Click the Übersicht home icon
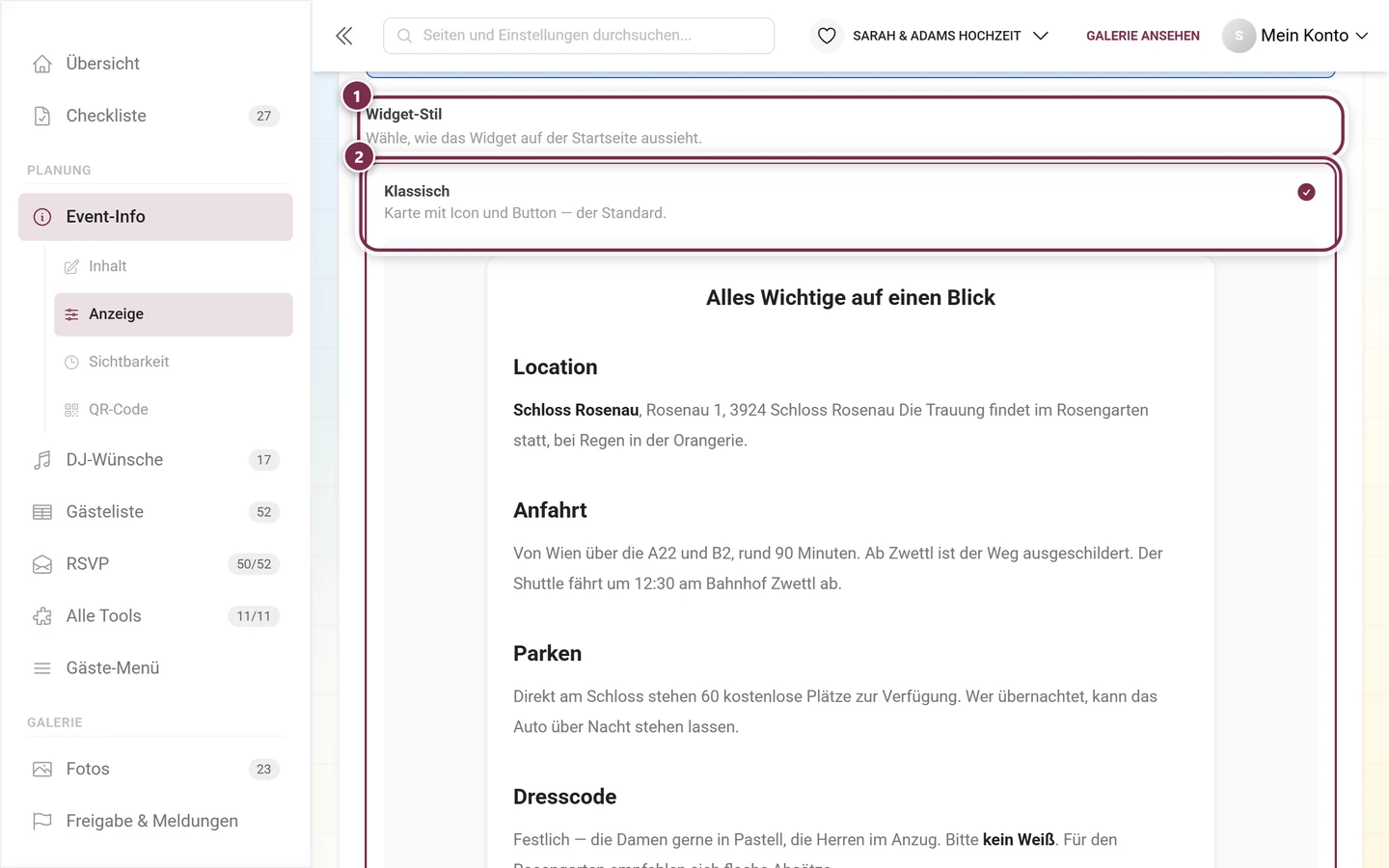The height and width of the screenshot is (868, 1389). coord(42,64)
